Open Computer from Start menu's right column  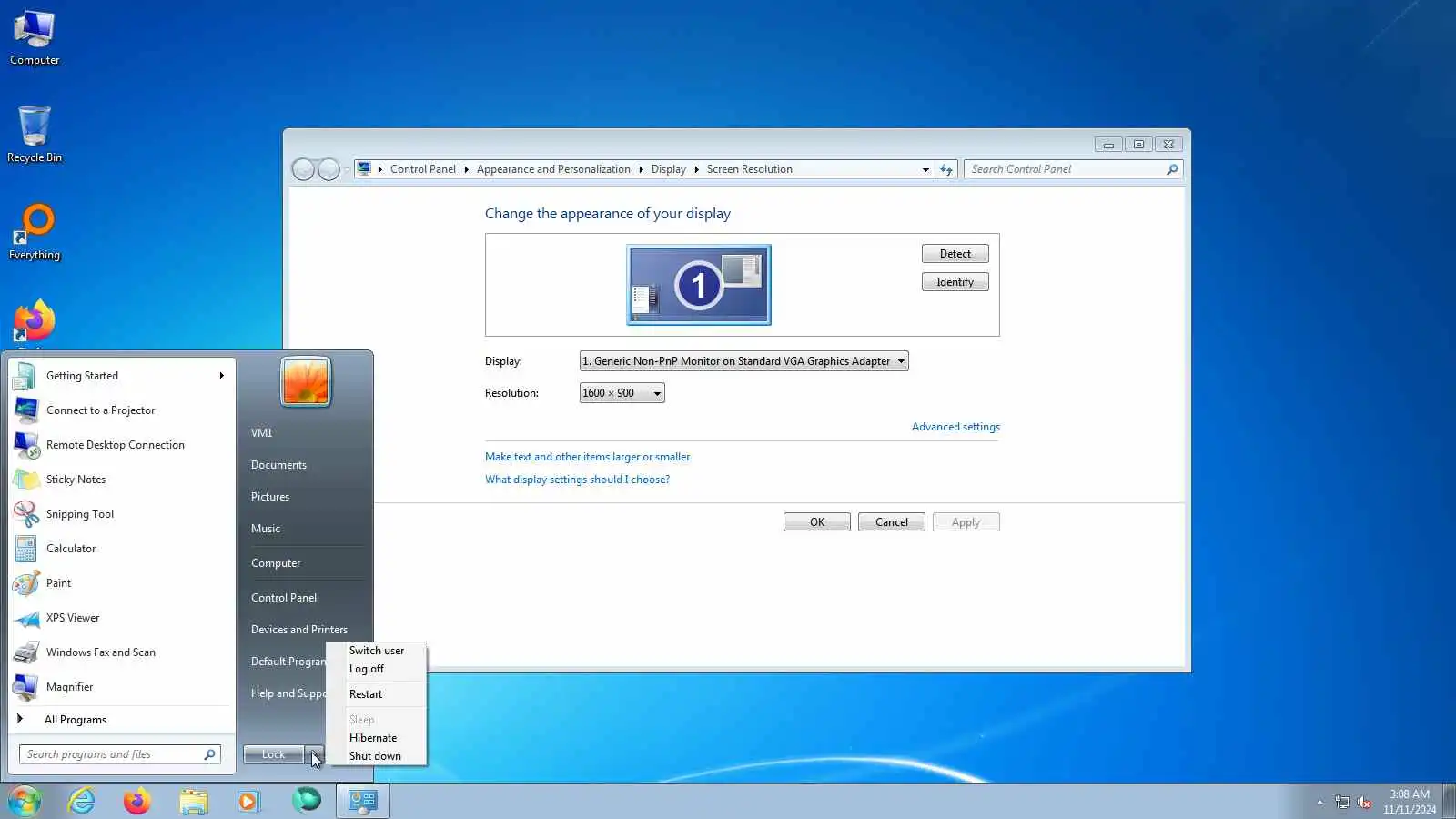276,563
